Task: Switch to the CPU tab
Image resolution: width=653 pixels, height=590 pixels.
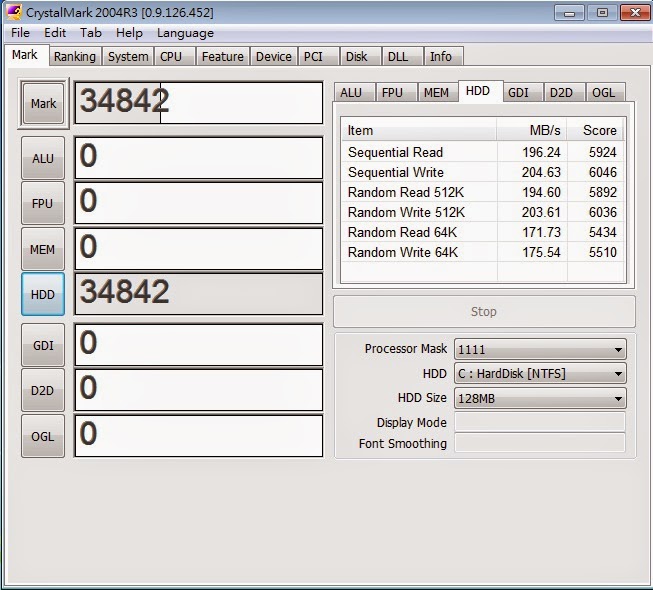Action: (174, 56)
